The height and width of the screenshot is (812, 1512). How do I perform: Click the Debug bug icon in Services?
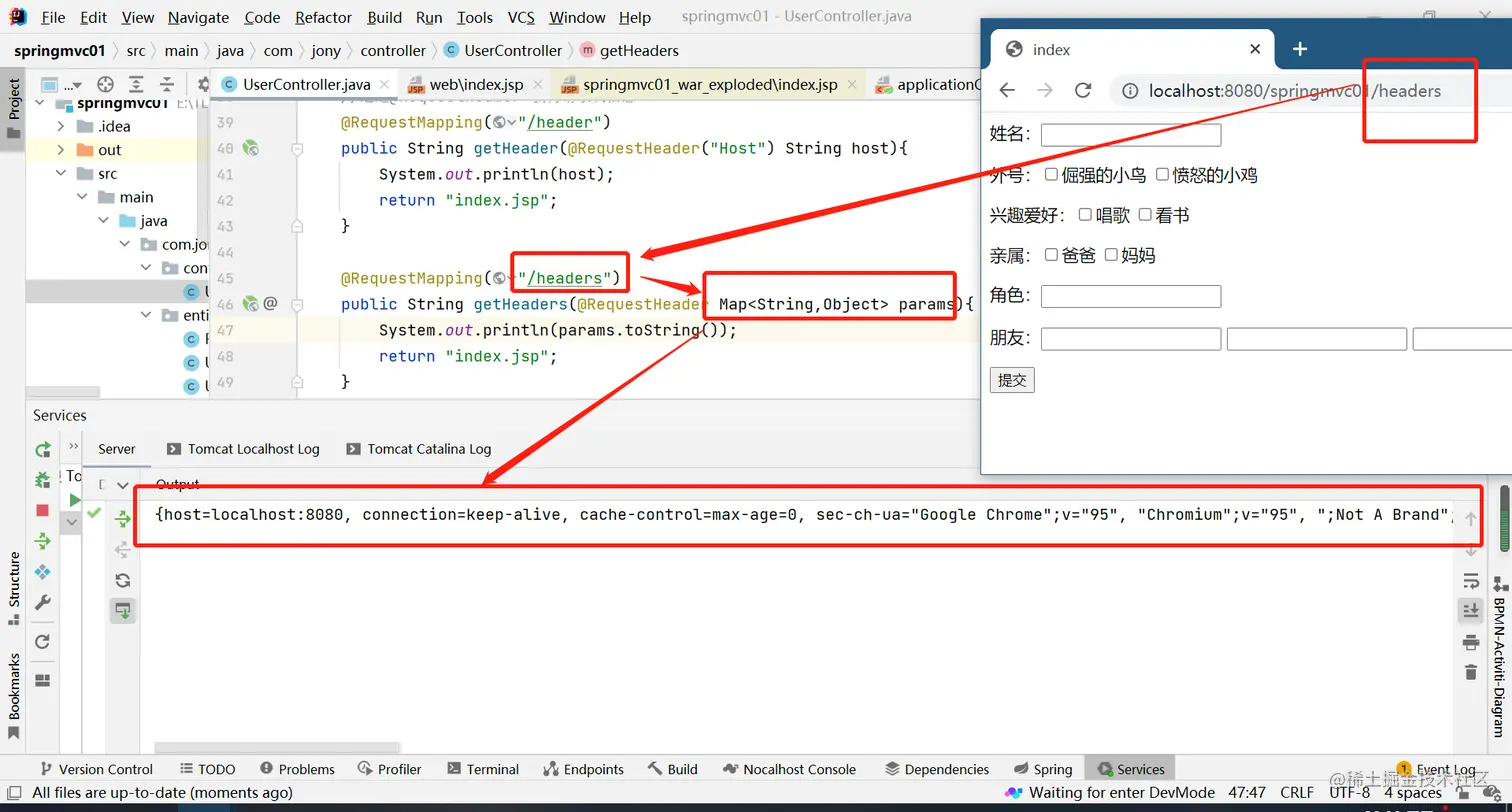click(42, 480)
